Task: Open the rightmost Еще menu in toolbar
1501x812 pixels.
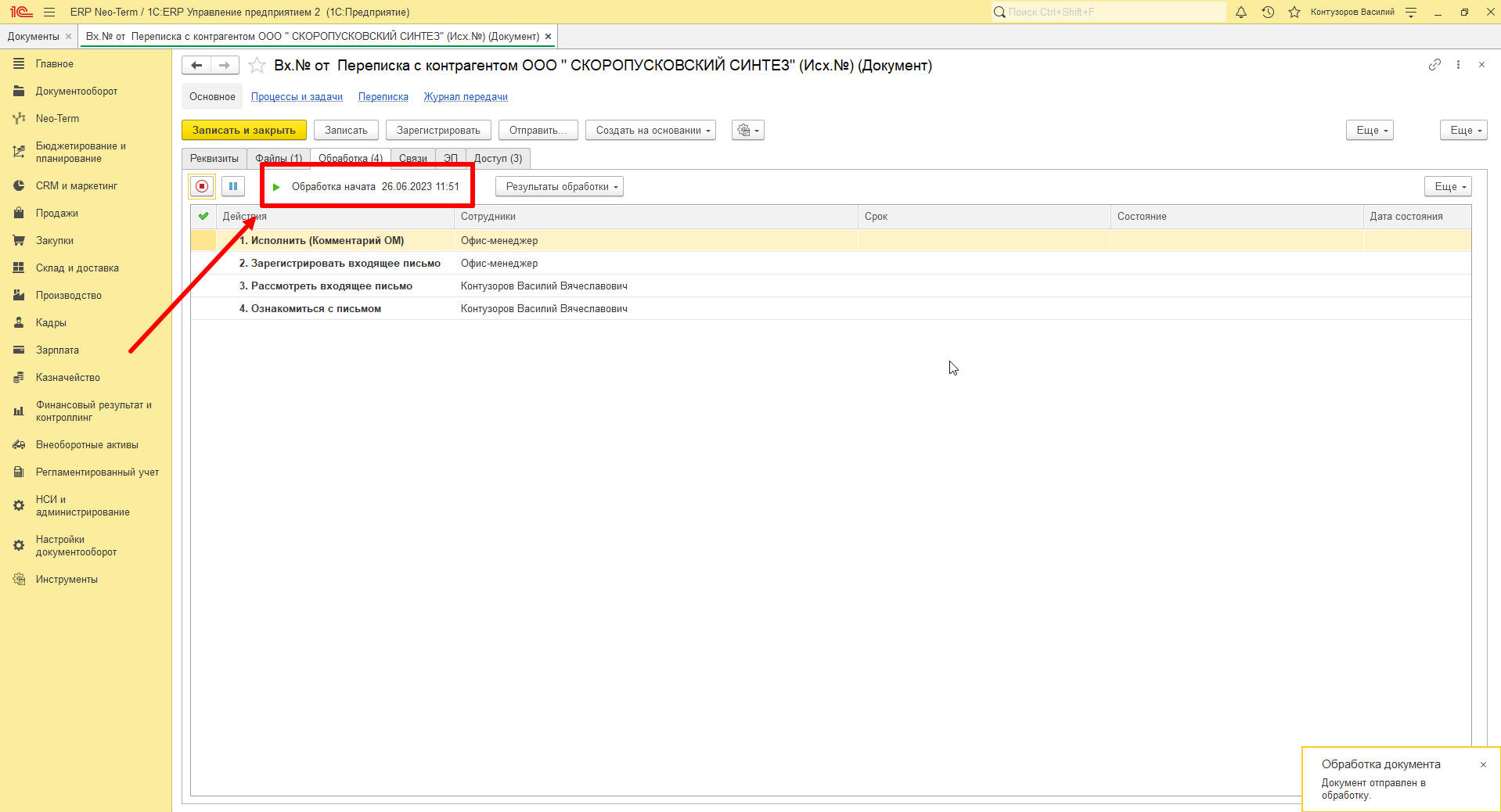Action: [1463, 130]
